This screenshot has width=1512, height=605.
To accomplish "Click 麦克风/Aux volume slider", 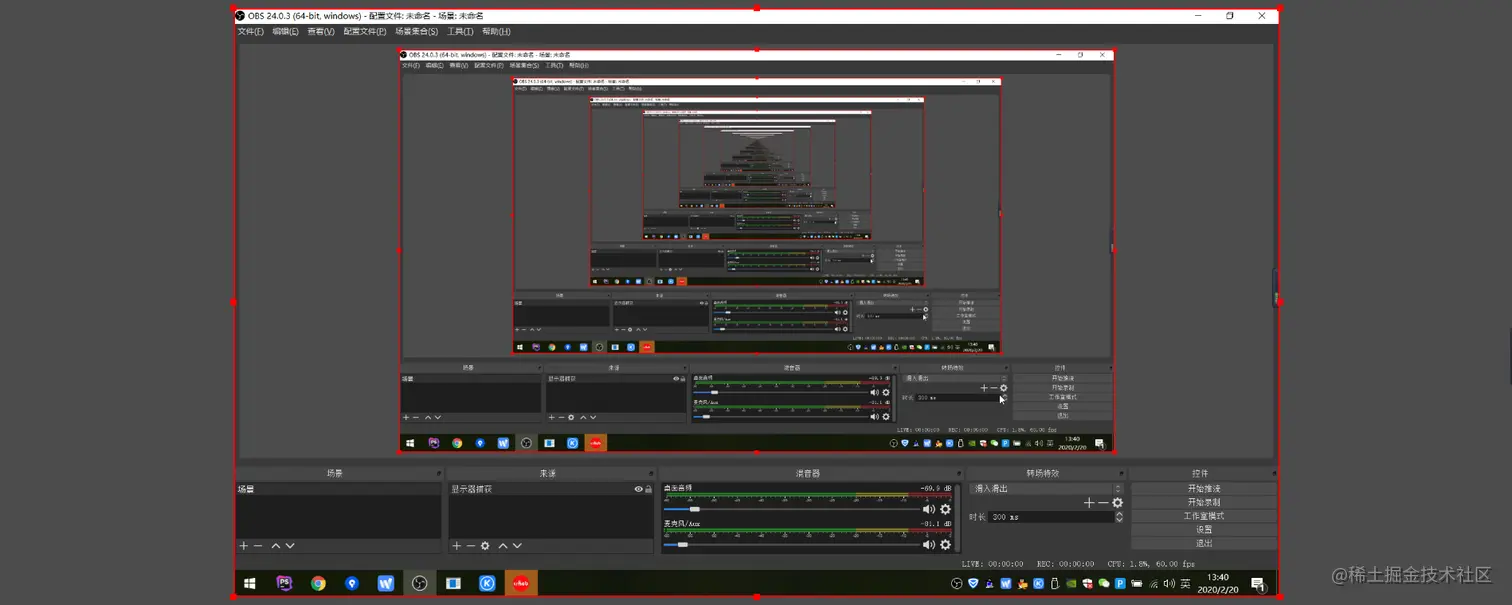I will (790, 545).
